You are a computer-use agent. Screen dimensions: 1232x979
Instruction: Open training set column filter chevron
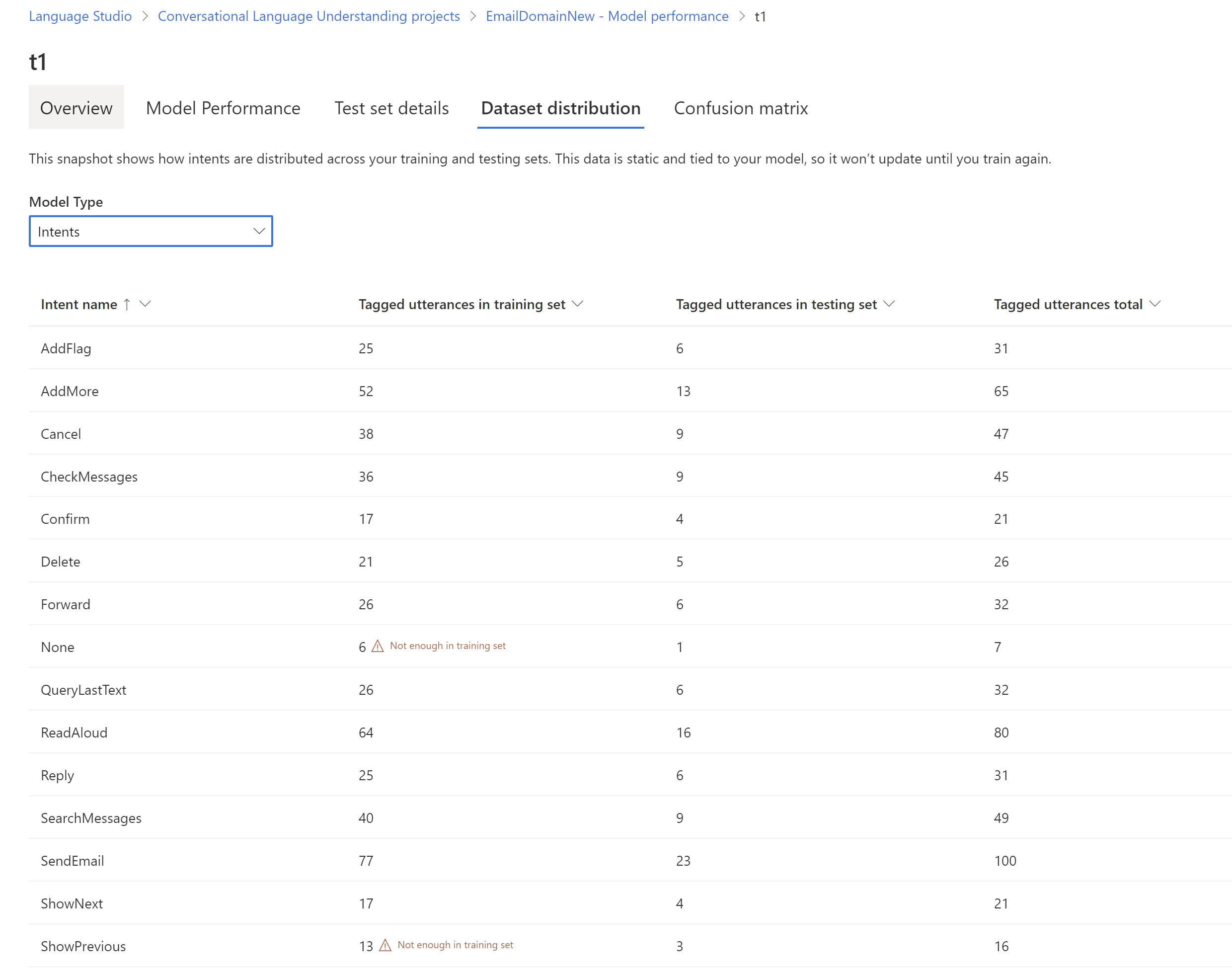pyautogui.click(x=577, y=304)
